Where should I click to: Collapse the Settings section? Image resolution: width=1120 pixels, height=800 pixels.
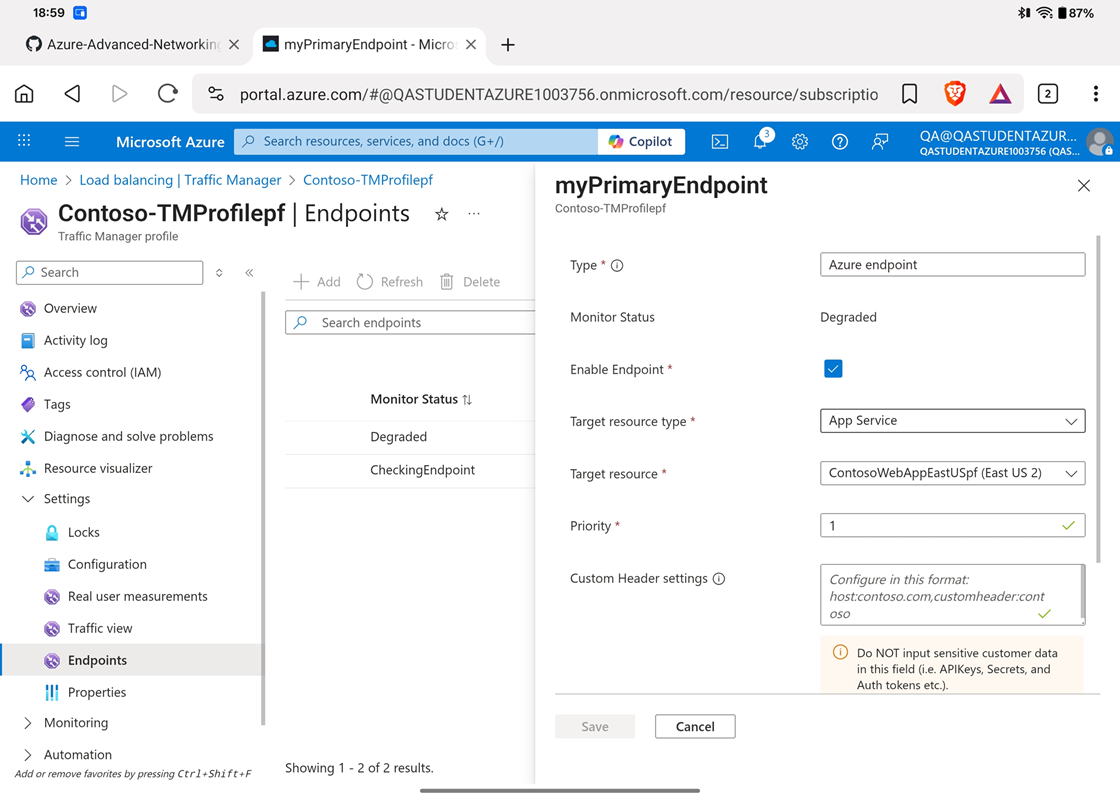[28, 499]
